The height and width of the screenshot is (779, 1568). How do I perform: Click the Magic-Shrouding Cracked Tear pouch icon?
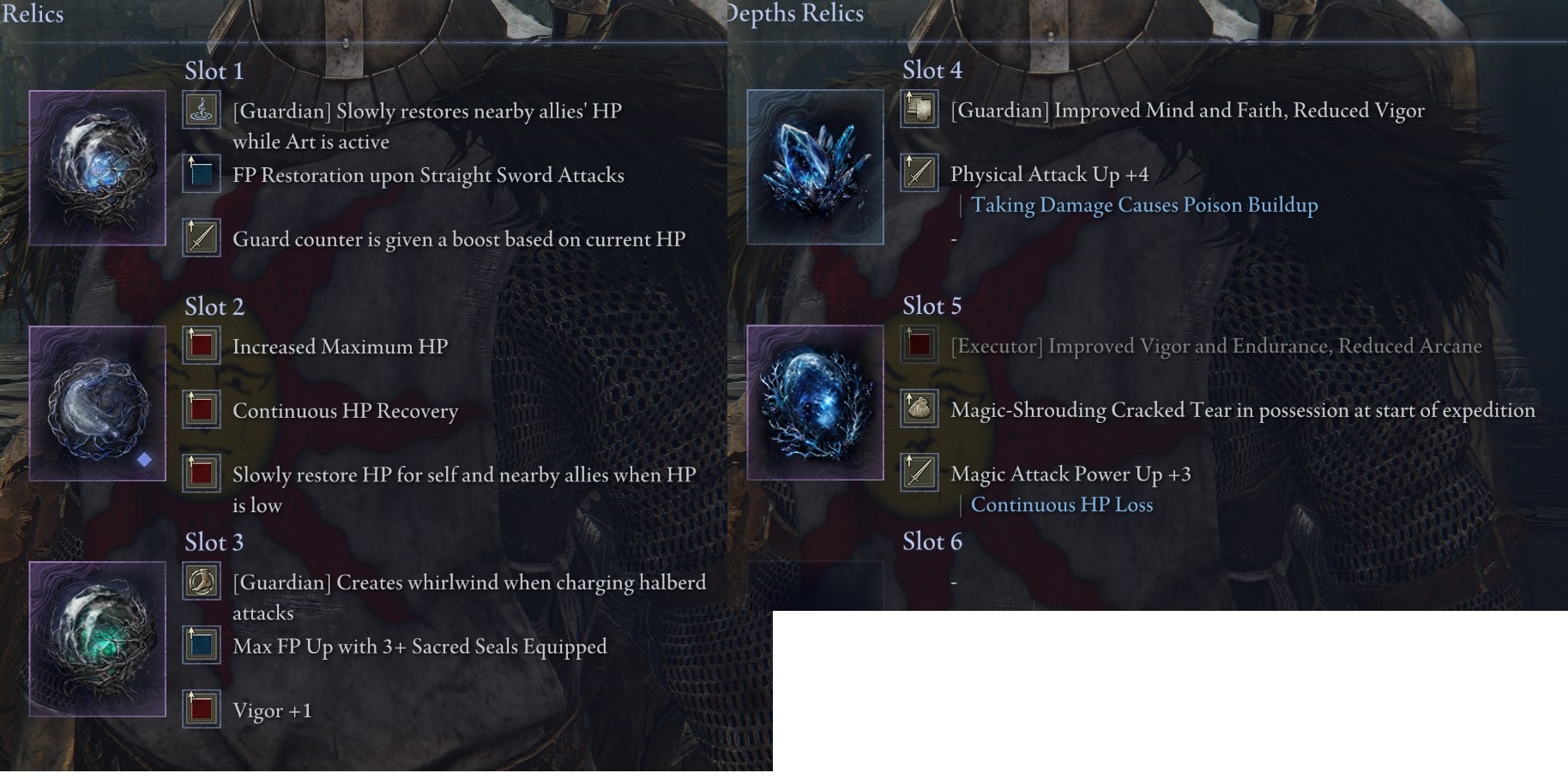[920, 409]
